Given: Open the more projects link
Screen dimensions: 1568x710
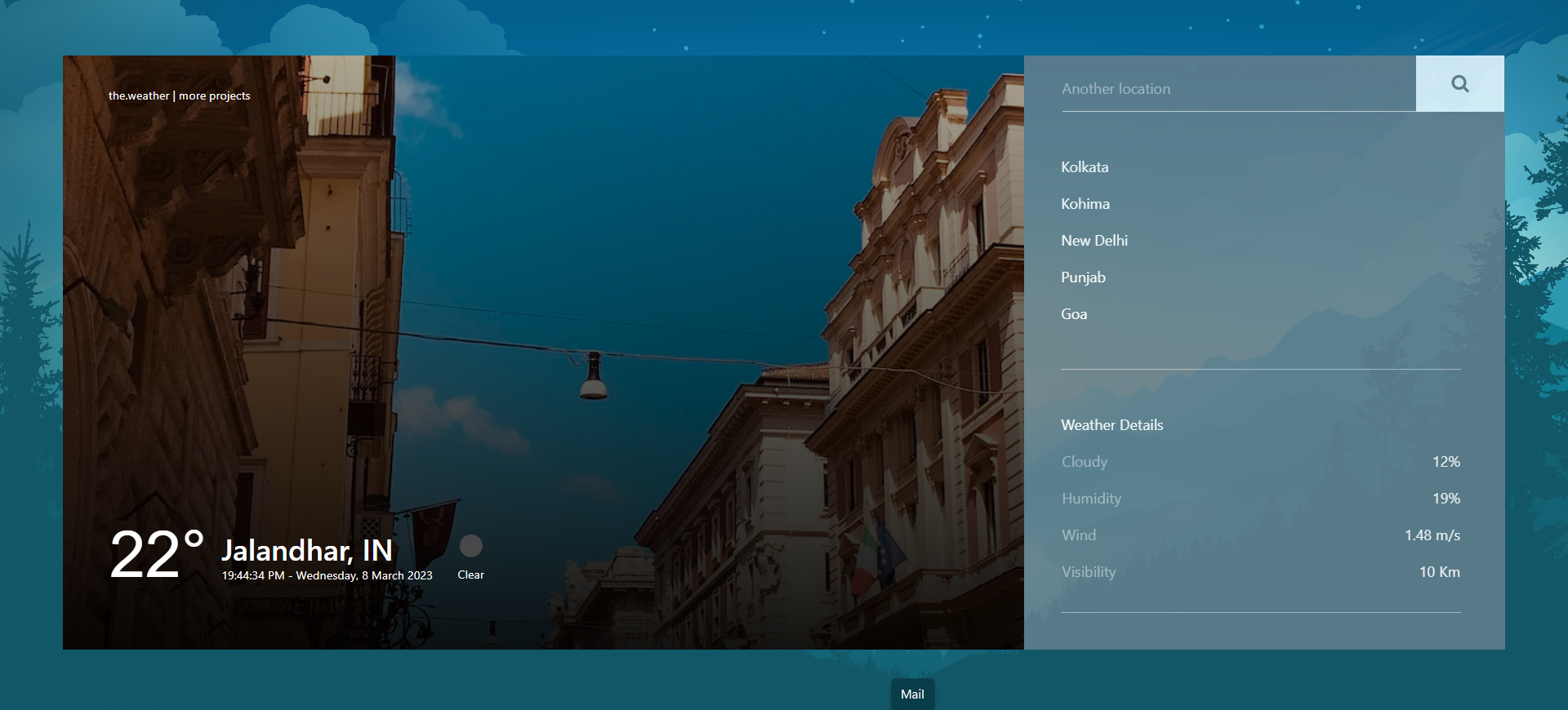Looking at the screenshot, I should [x=215, y=95].
